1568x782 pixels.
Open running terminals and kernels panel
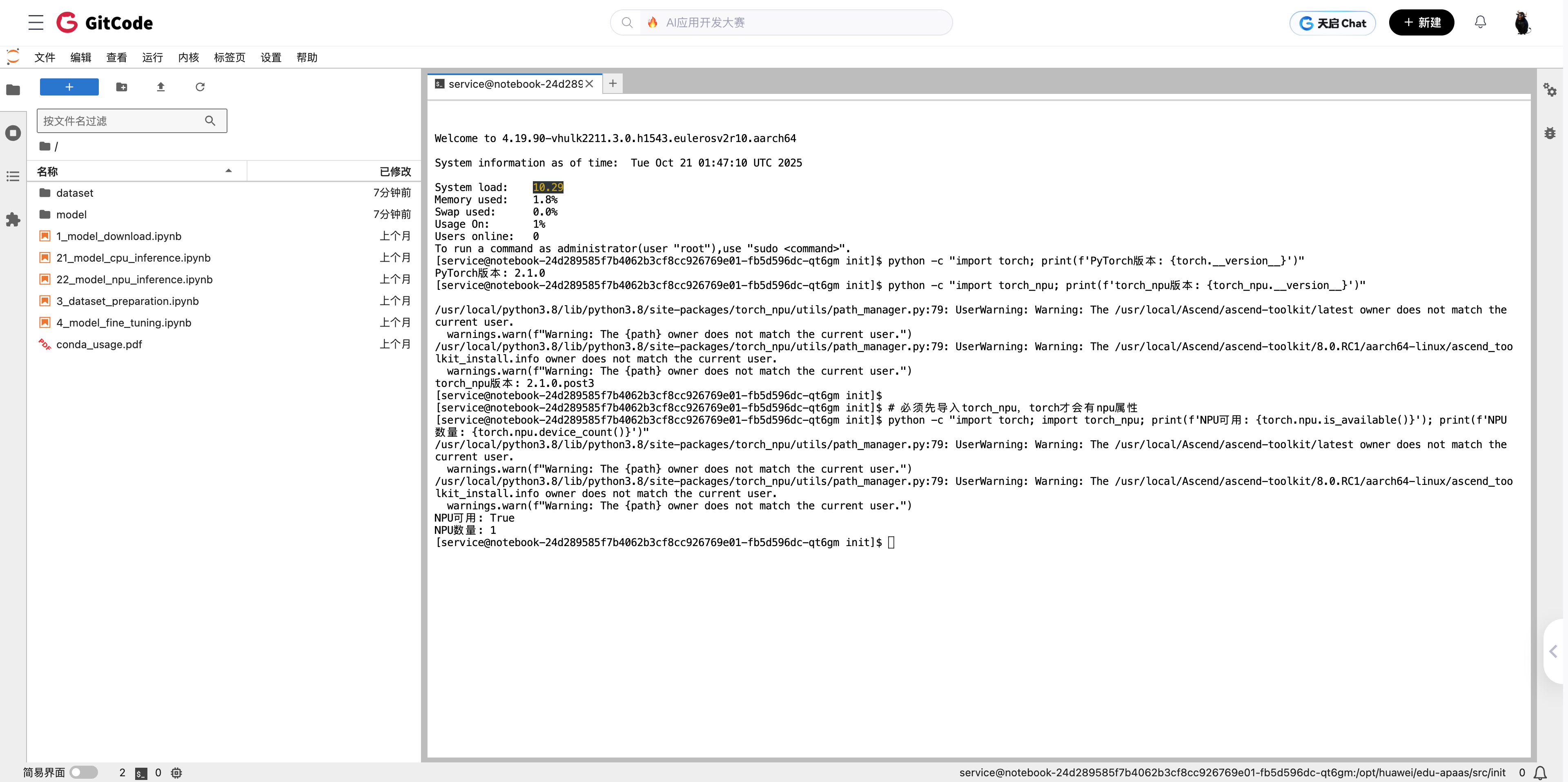13,133
